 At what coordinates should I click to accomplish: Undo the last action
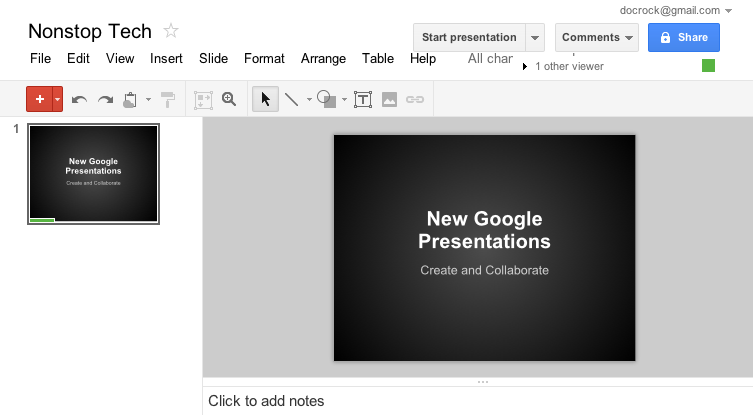[x=79, y=99]
